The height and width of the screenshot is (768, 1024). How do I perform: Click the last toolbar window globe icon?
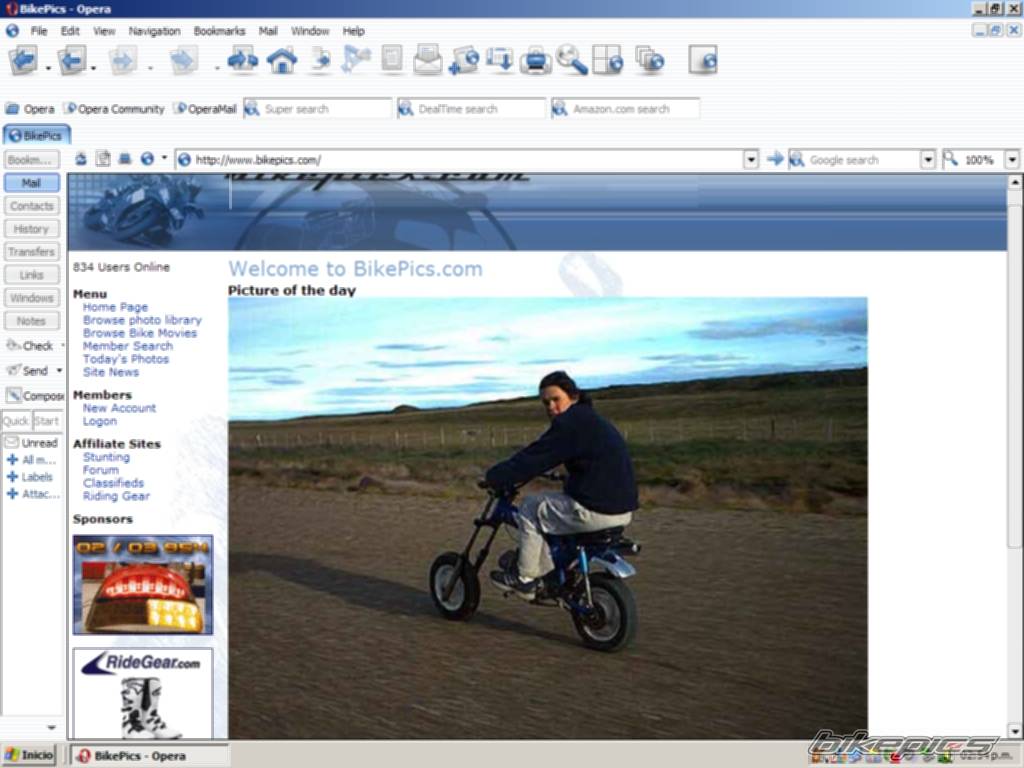coord(703,60)
